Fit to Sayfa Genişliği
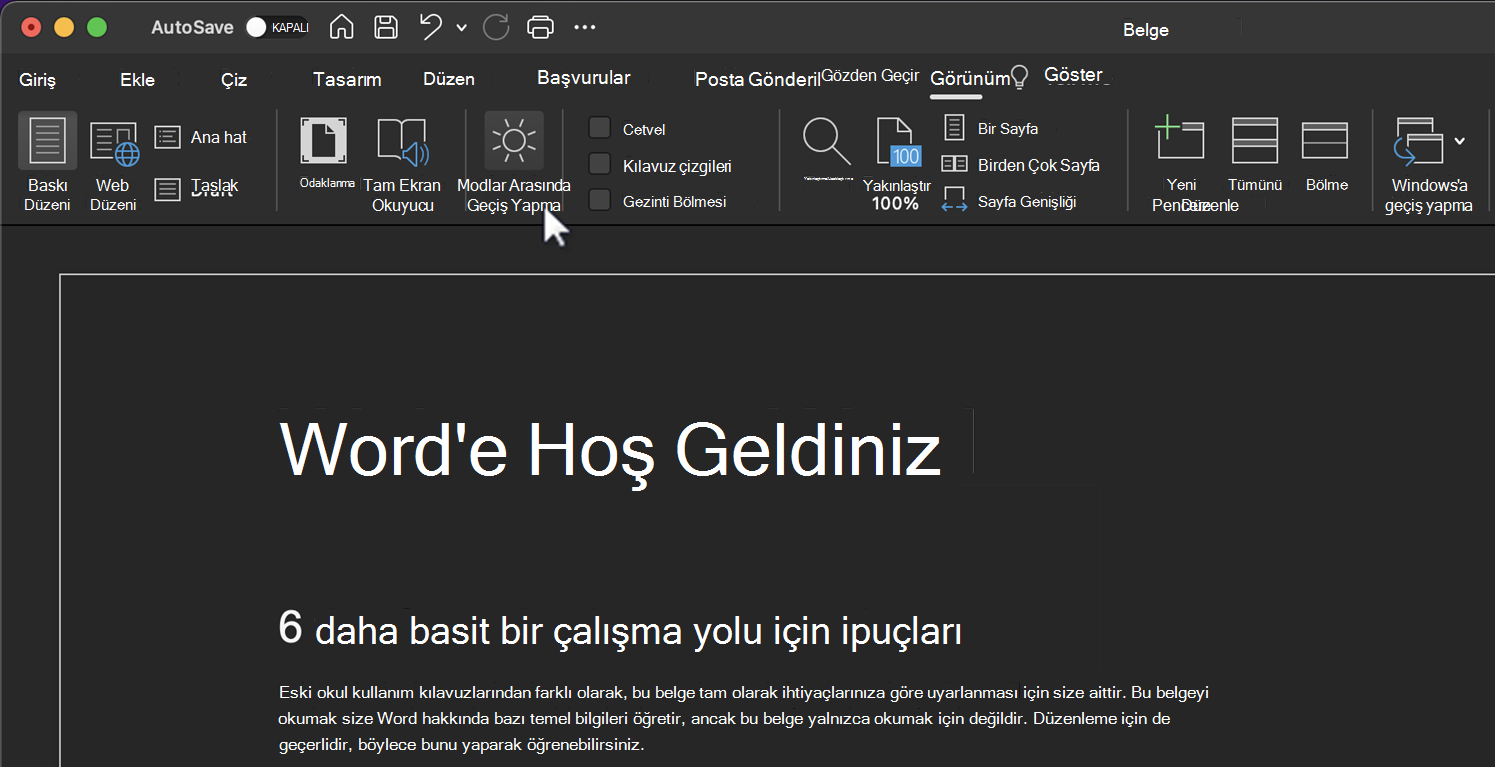The height and width of the screenshot is (767, 1495). click(x=1009, y=201)
